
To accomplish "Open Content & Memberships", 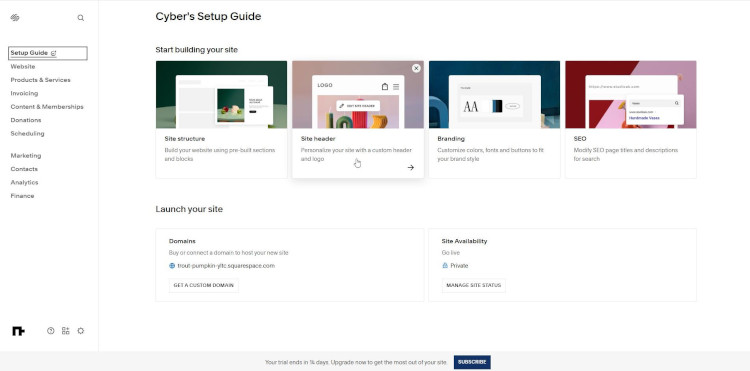I will [47, 107].
